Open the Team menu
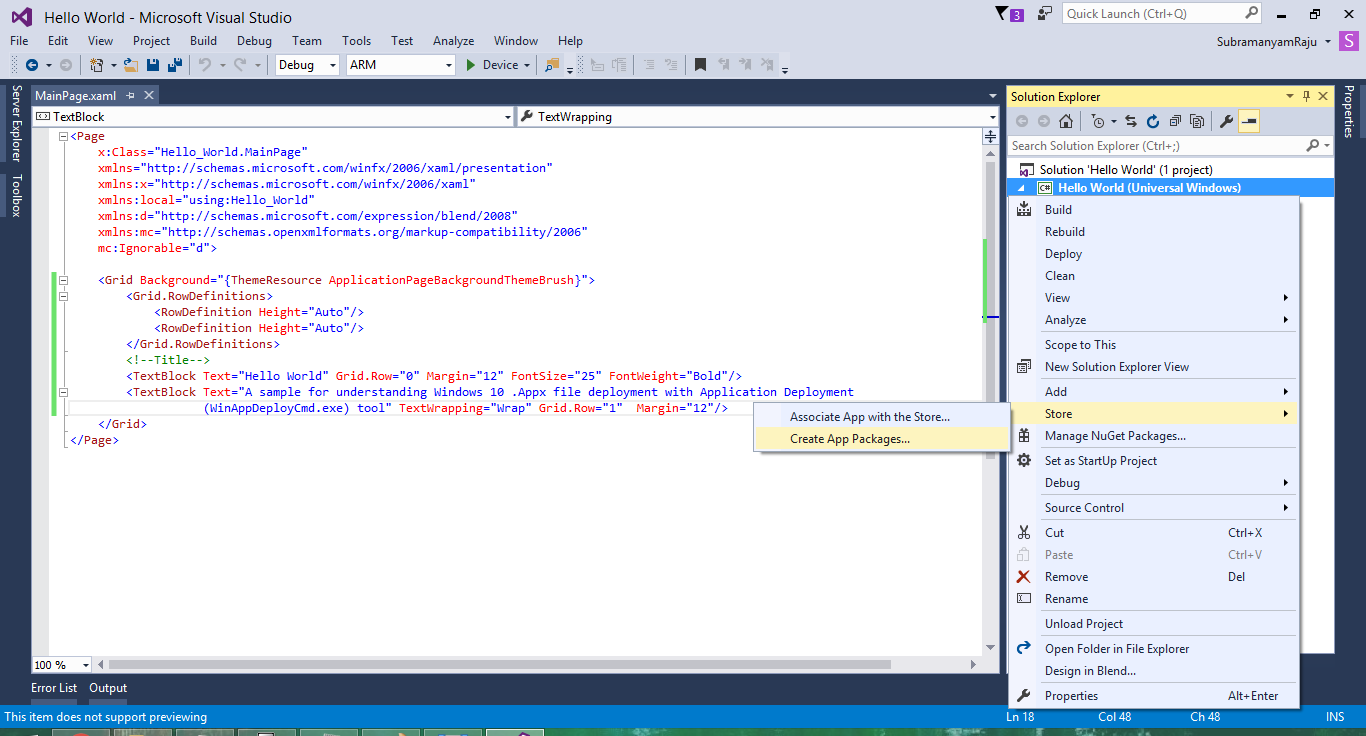The width and height of the screenshot is (1366, 736). point(306,40)
